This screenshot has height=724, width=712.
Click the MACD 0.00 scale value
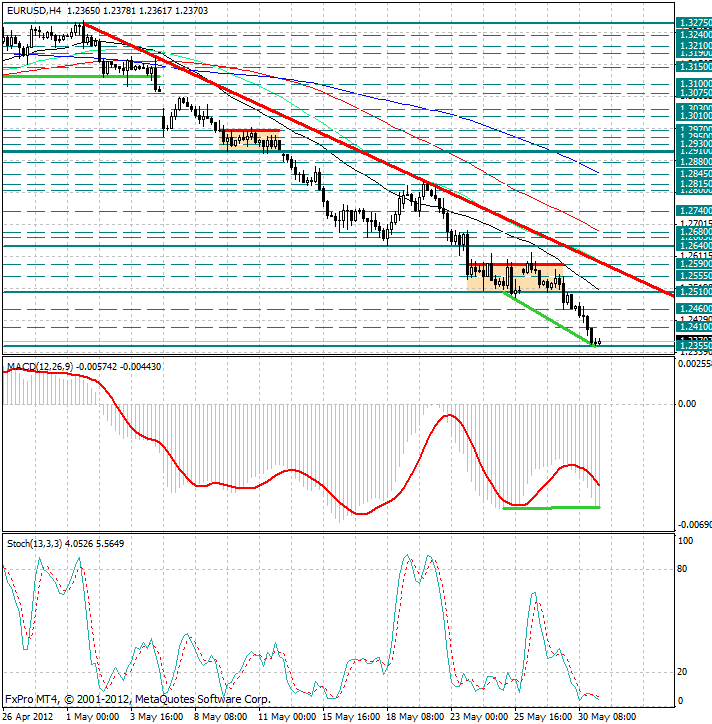687,404
